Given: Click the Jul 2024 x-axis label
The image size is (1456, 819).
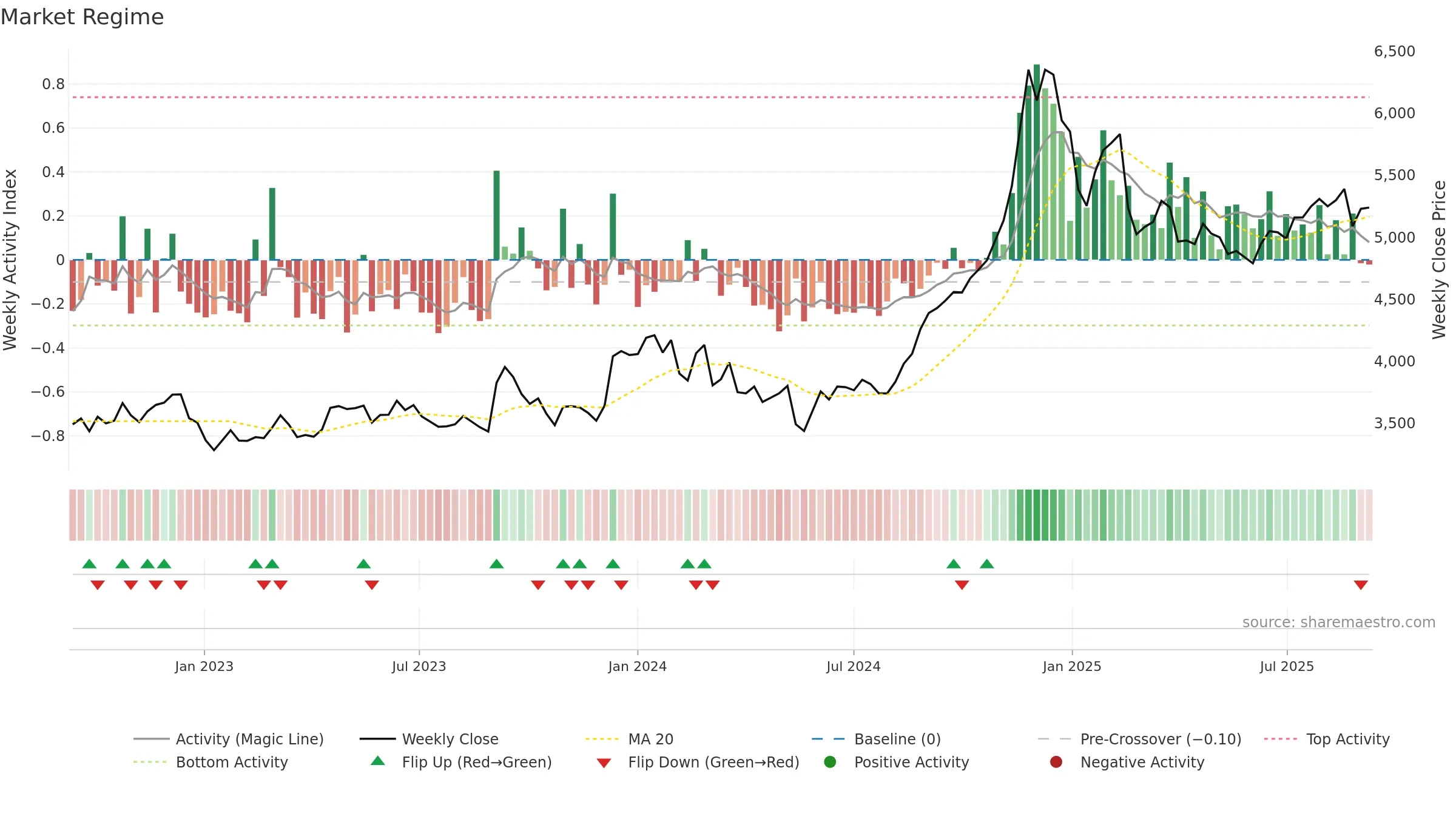Looking at the screenshot, I should tap(853, 666).
